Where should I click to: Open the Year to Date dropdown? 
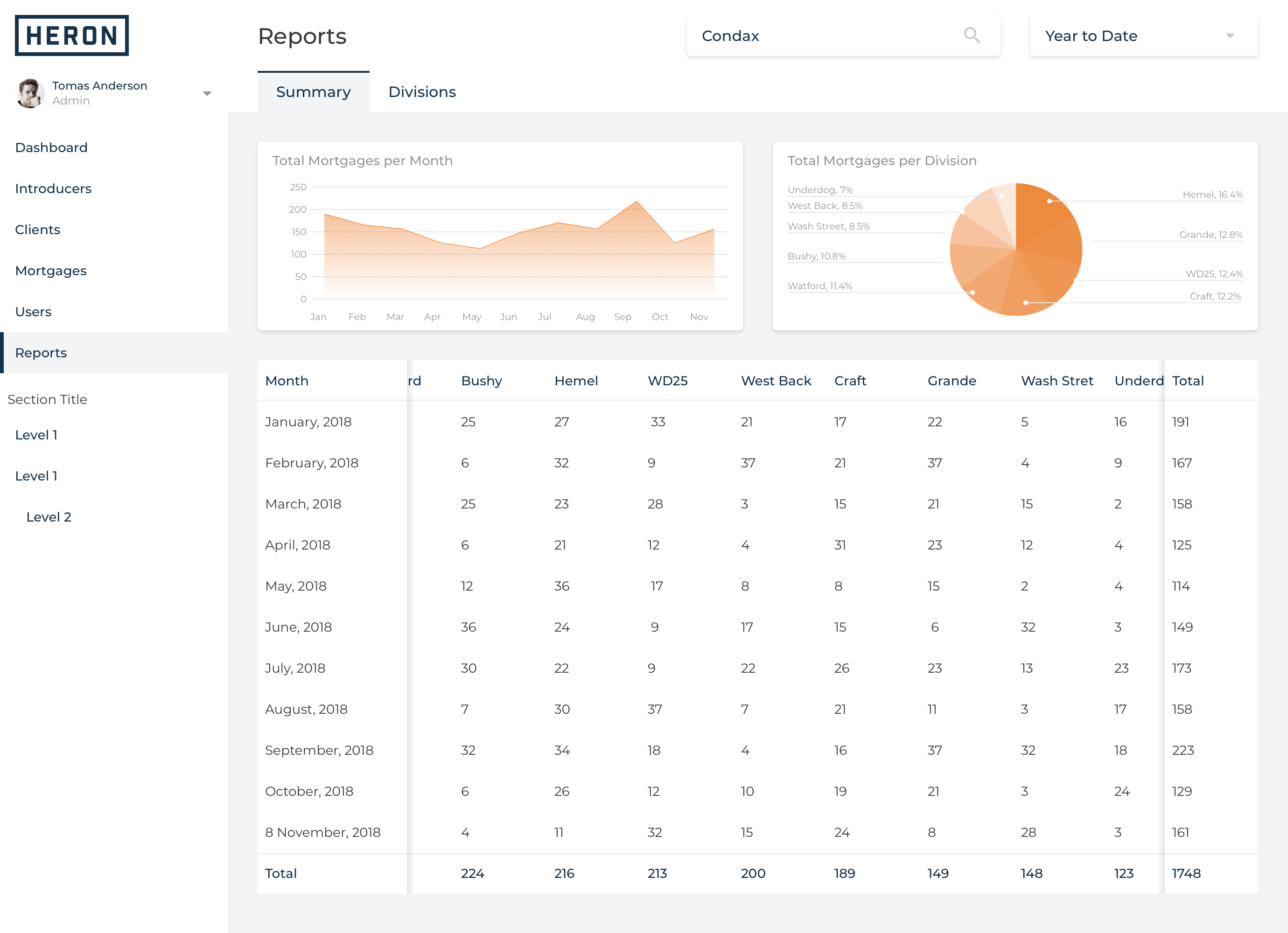click(x=1144, y=36)
